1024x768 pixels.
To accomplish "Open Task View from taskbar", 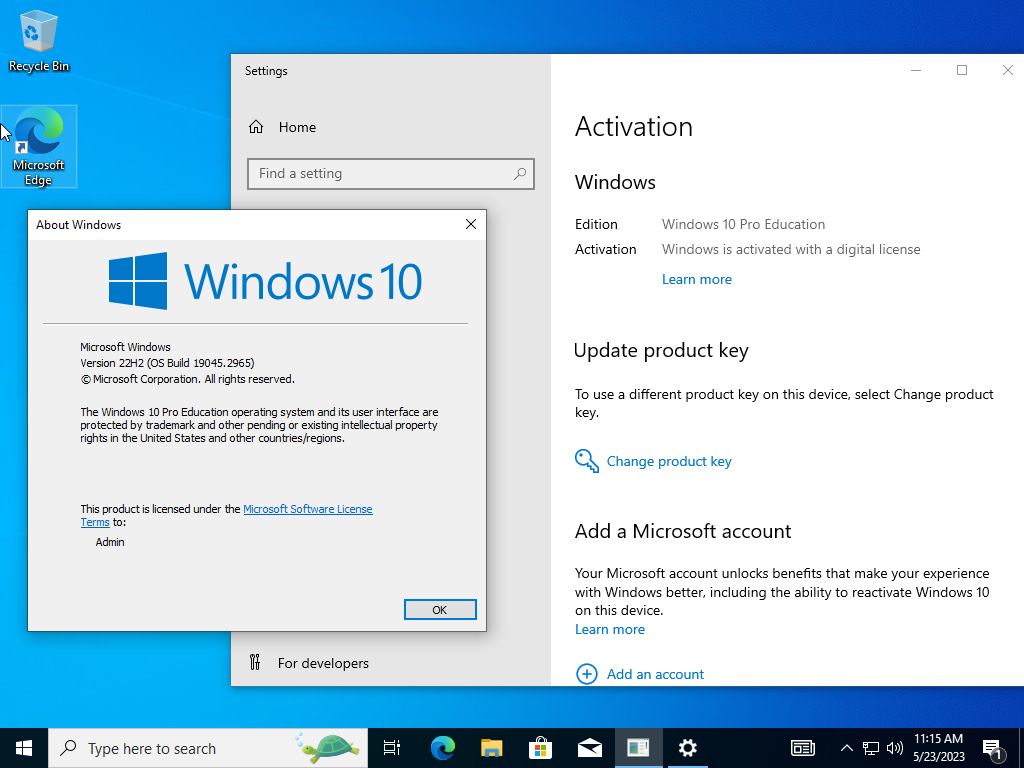I will (x=392, y=748).
